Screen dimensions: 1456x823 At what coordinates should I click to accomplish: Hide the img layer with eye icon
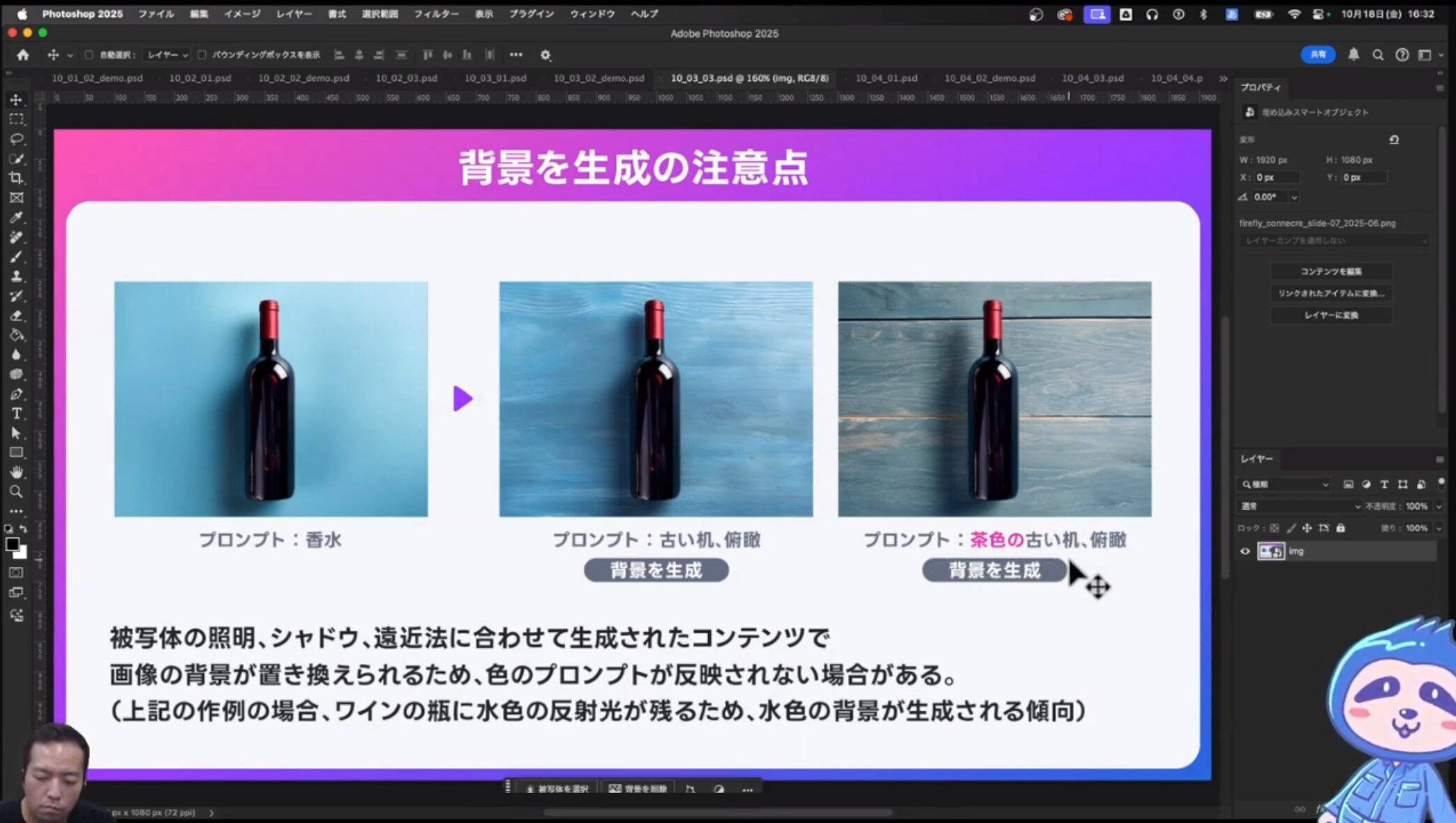(x=1245, y=551)
